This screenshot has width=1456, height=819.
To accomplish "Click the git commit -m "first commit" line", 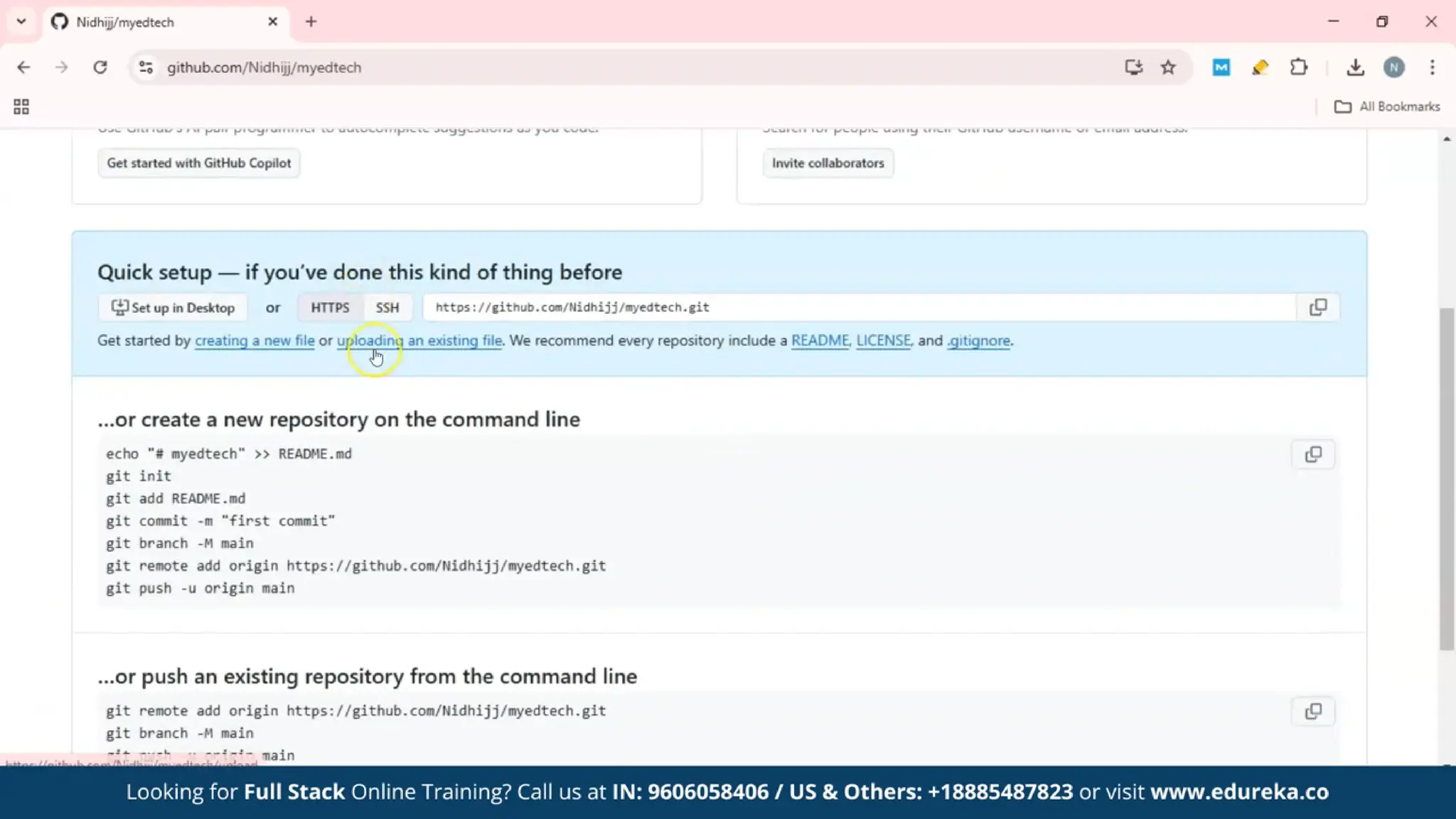I will (220, 521).
